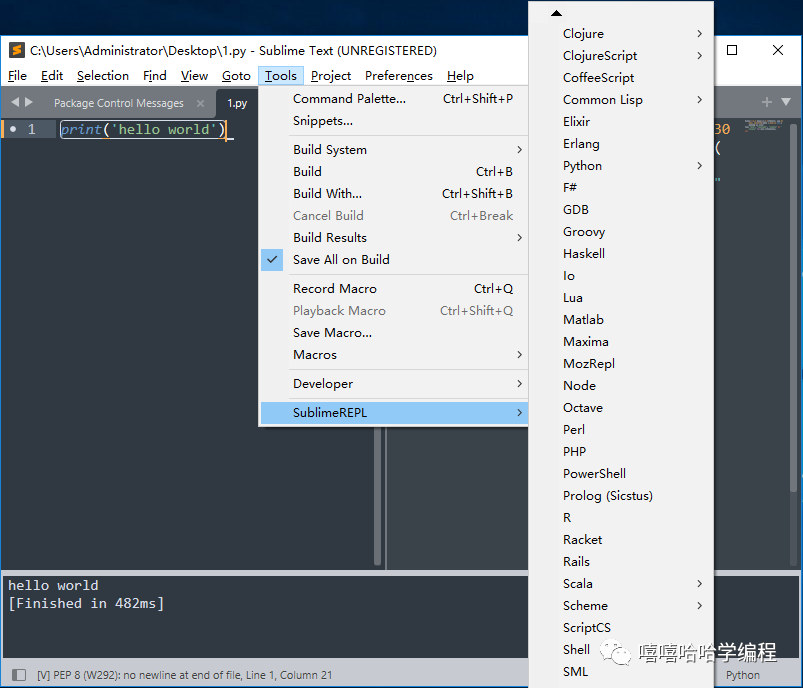Image resolution: width=803 pixels, height=688 pixels.
Task: Select Maxima REPL
Action: coord(621,342)
